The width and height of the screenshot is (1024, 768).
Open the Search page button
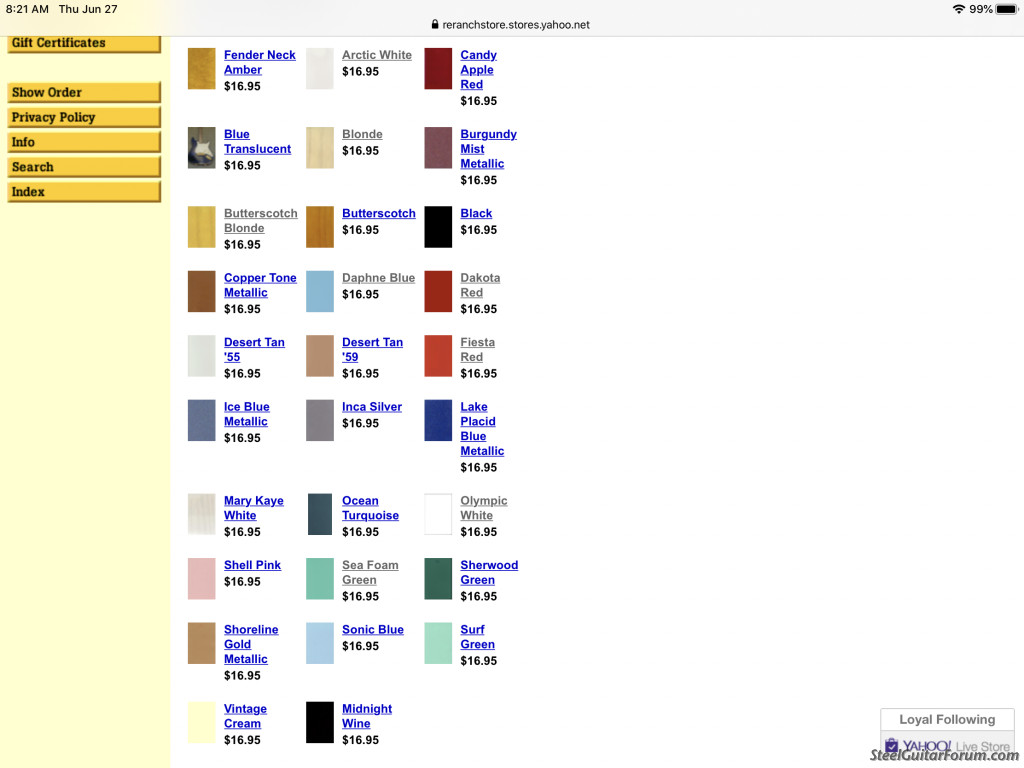(84, 167)
